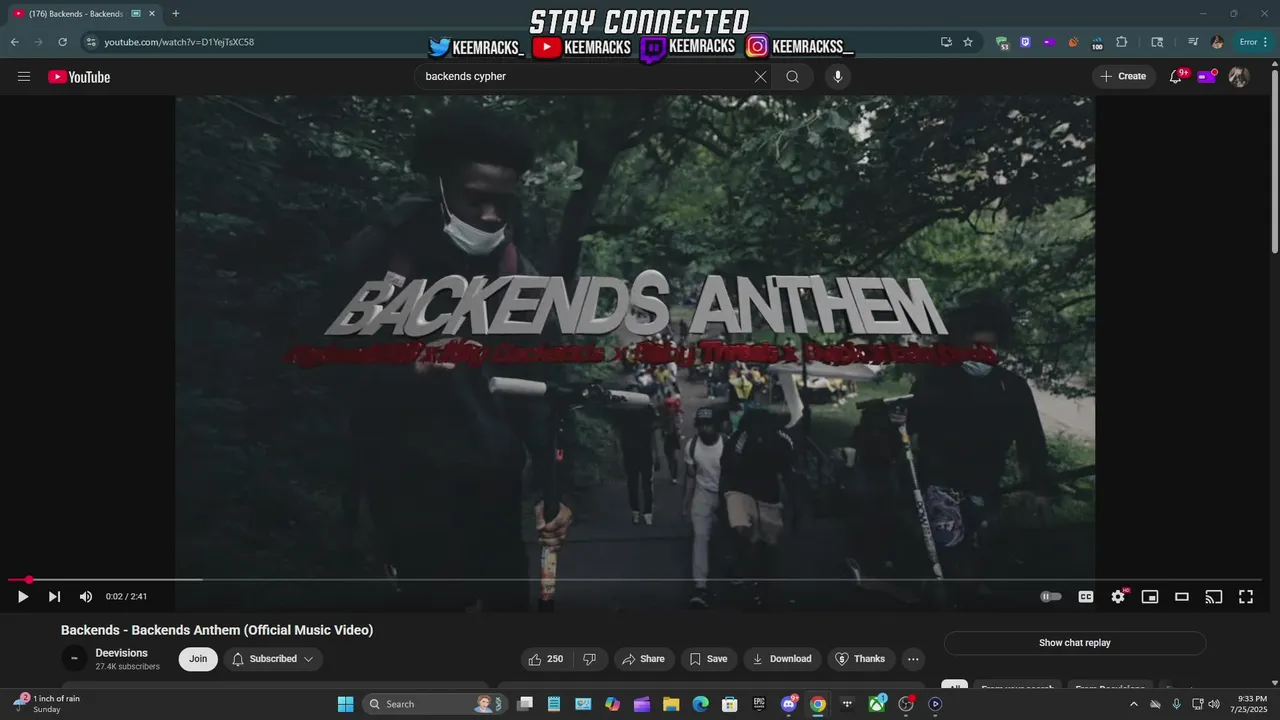Screen dimensions: 1280x720
Task: Skip to the next video
Action: click(54, 597)
